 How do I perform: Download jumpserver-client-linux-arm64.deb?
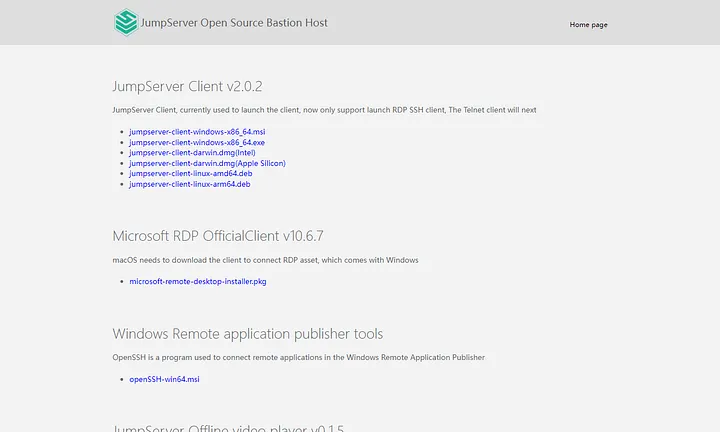(190, 184)
